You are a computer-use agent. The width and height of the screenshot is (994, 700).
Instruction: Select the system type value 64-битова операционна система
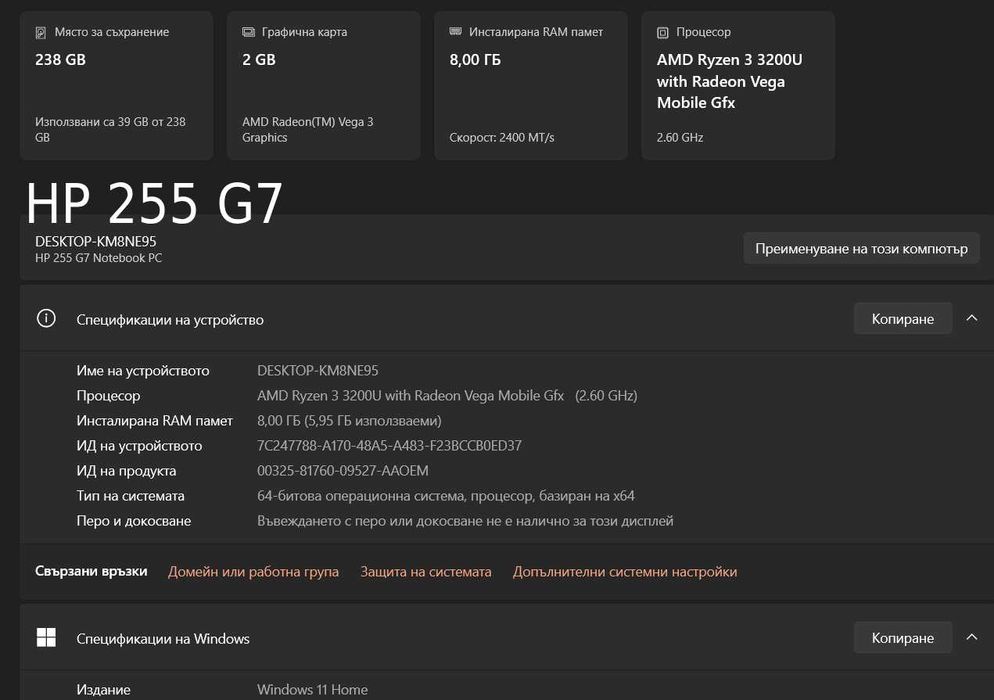pyautogui.click(x=446, y=496)
